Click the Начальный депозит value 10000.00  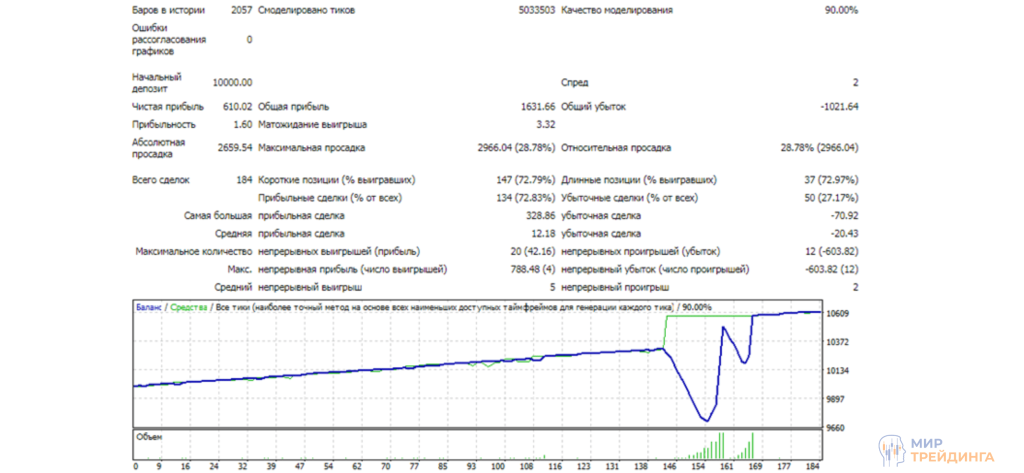[232, 82]
